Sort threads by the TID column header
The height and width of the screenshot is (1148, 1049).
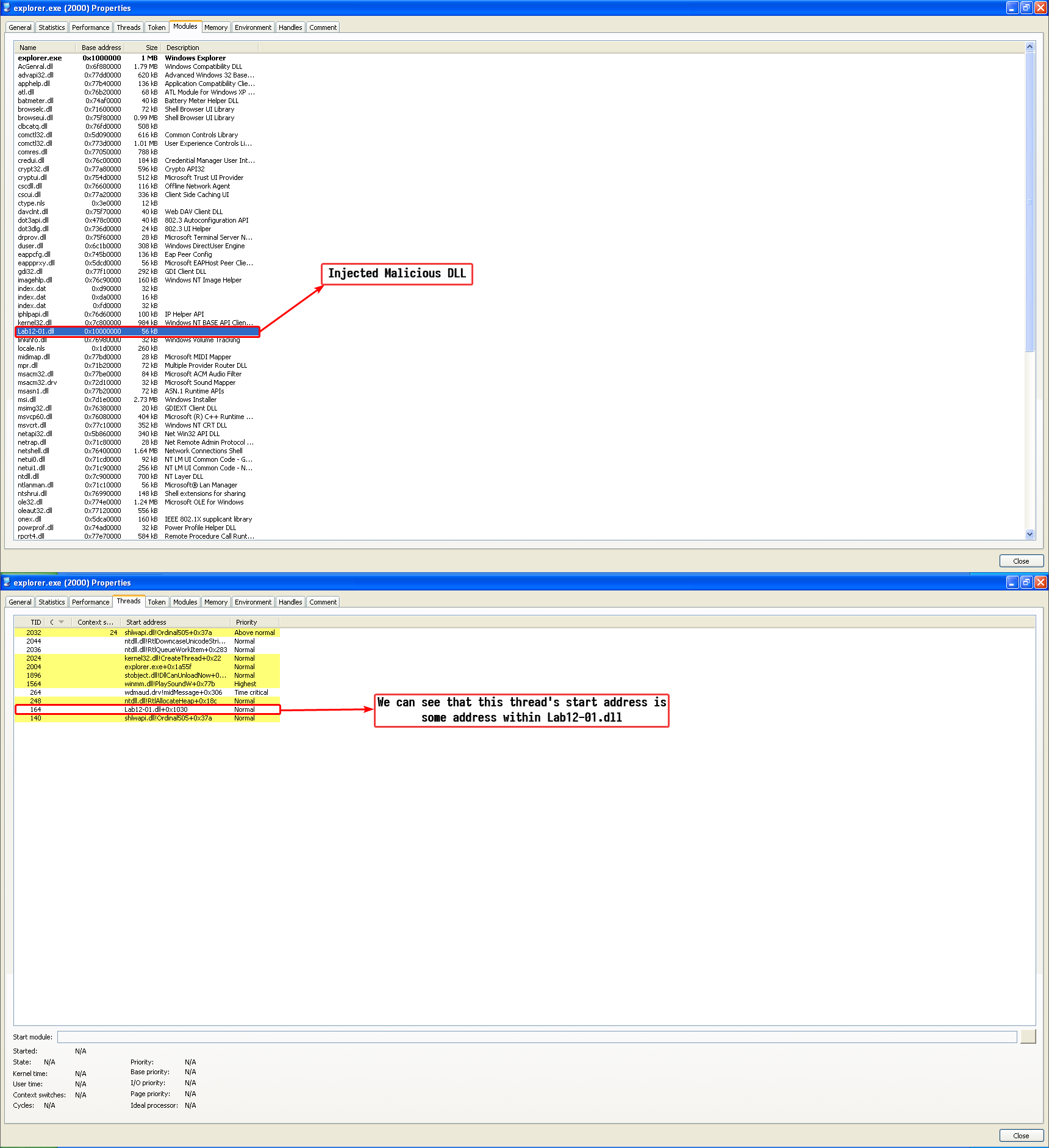pyautogui.click(x=35, y=622)
